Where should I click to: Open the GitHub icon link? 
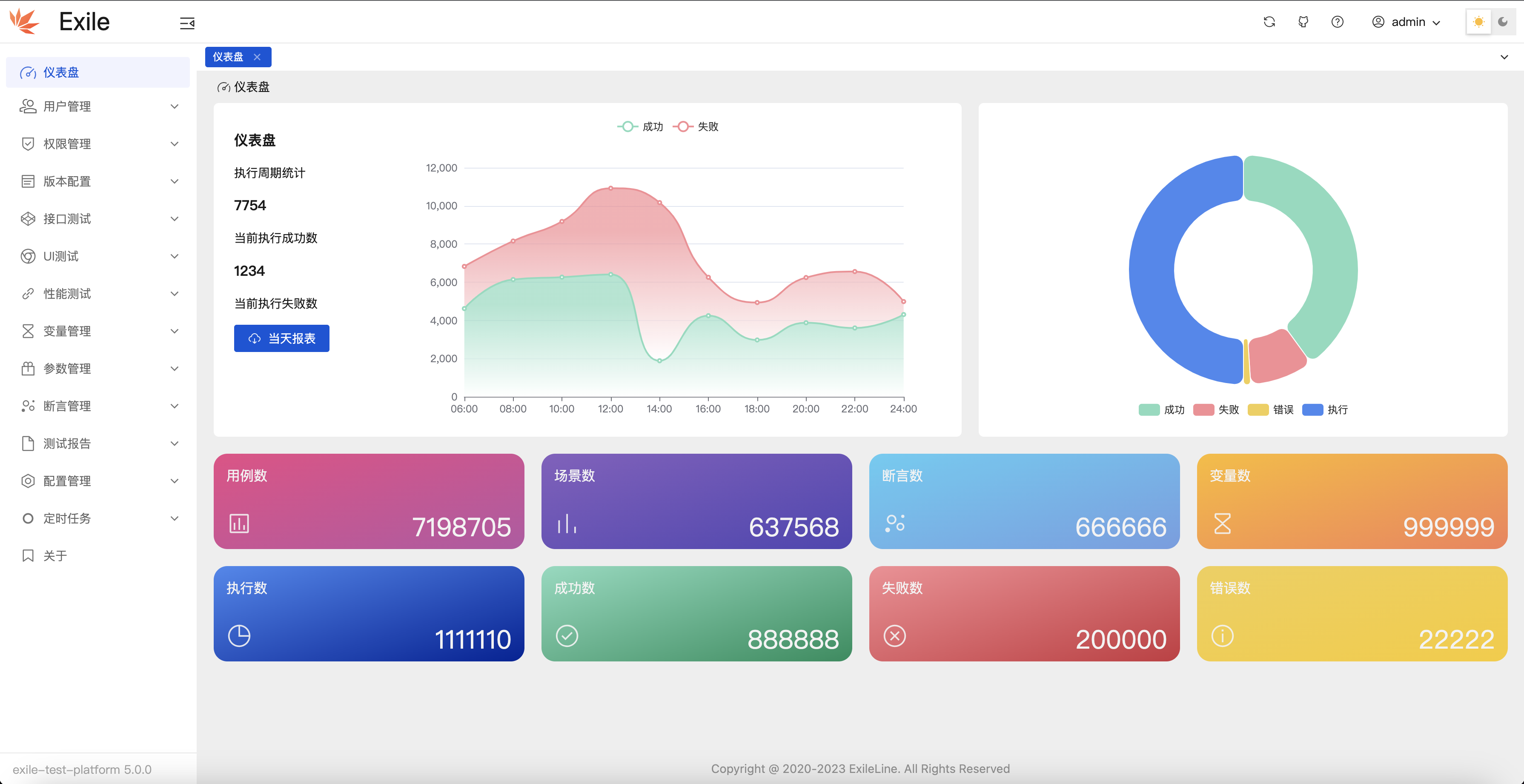1303,22
